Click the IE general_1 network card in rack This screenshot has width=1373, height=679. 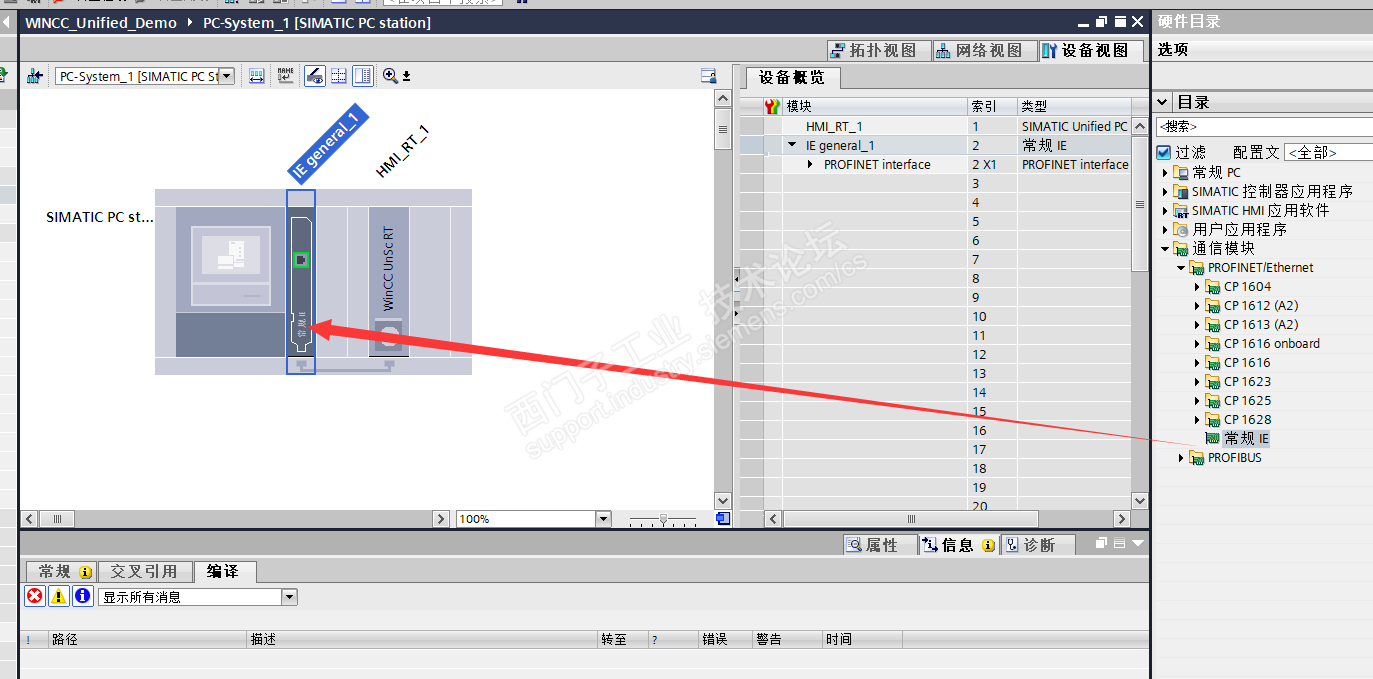click(301, 282)
